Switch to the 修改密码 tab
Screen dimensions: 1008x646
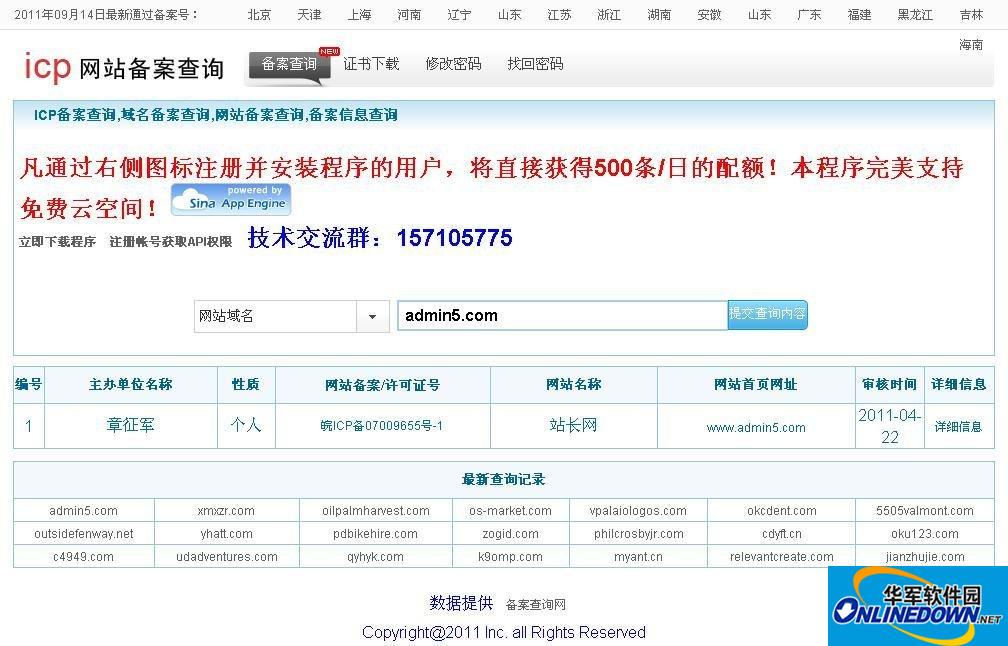(453, 63)
